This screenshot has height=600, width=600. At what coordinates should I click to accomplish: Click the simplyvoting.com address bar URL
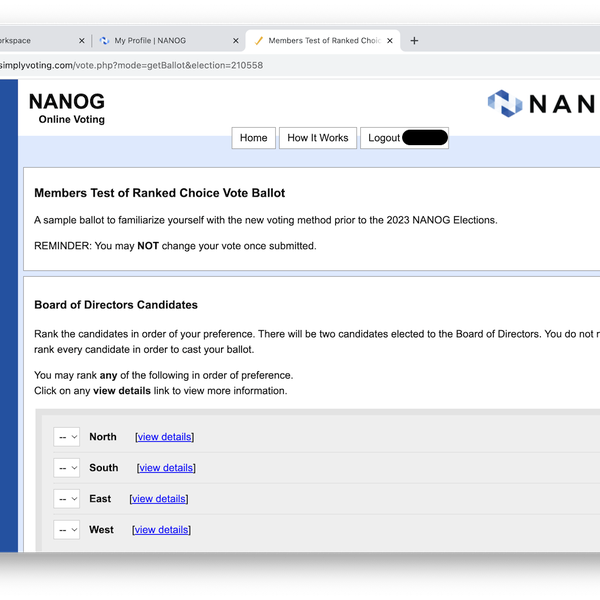pos(131,65)
